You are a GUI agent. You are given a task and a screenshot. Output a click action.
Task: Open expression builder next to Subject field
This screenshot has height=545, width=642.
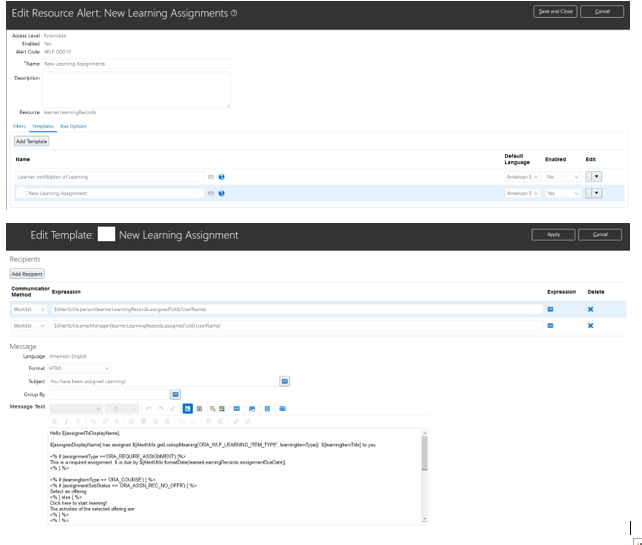click(x=285, y=381)
